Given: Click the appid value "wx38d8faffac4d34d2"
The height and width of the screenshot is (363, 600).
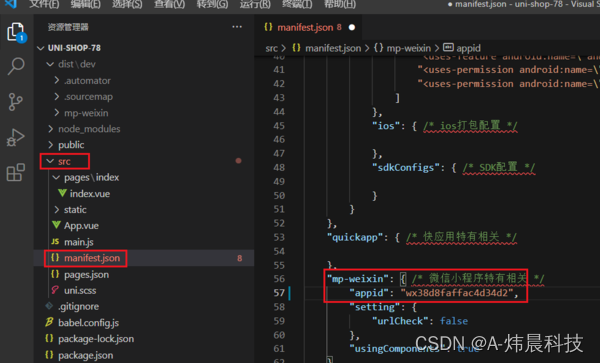Looking at the screenshot, I should click(x=456, y=293).
